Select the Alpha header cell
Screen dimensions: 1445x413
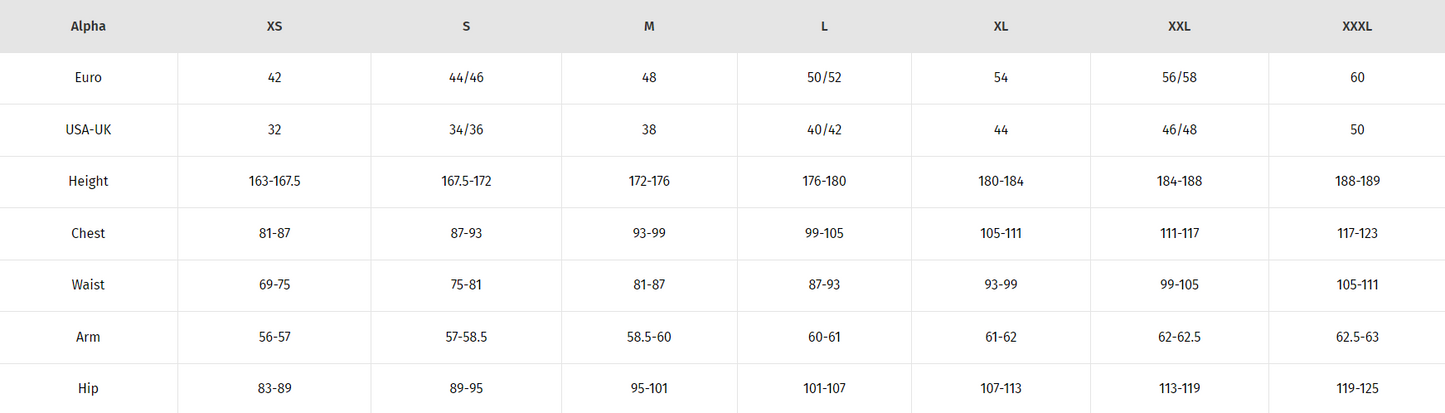pos(88,27)
